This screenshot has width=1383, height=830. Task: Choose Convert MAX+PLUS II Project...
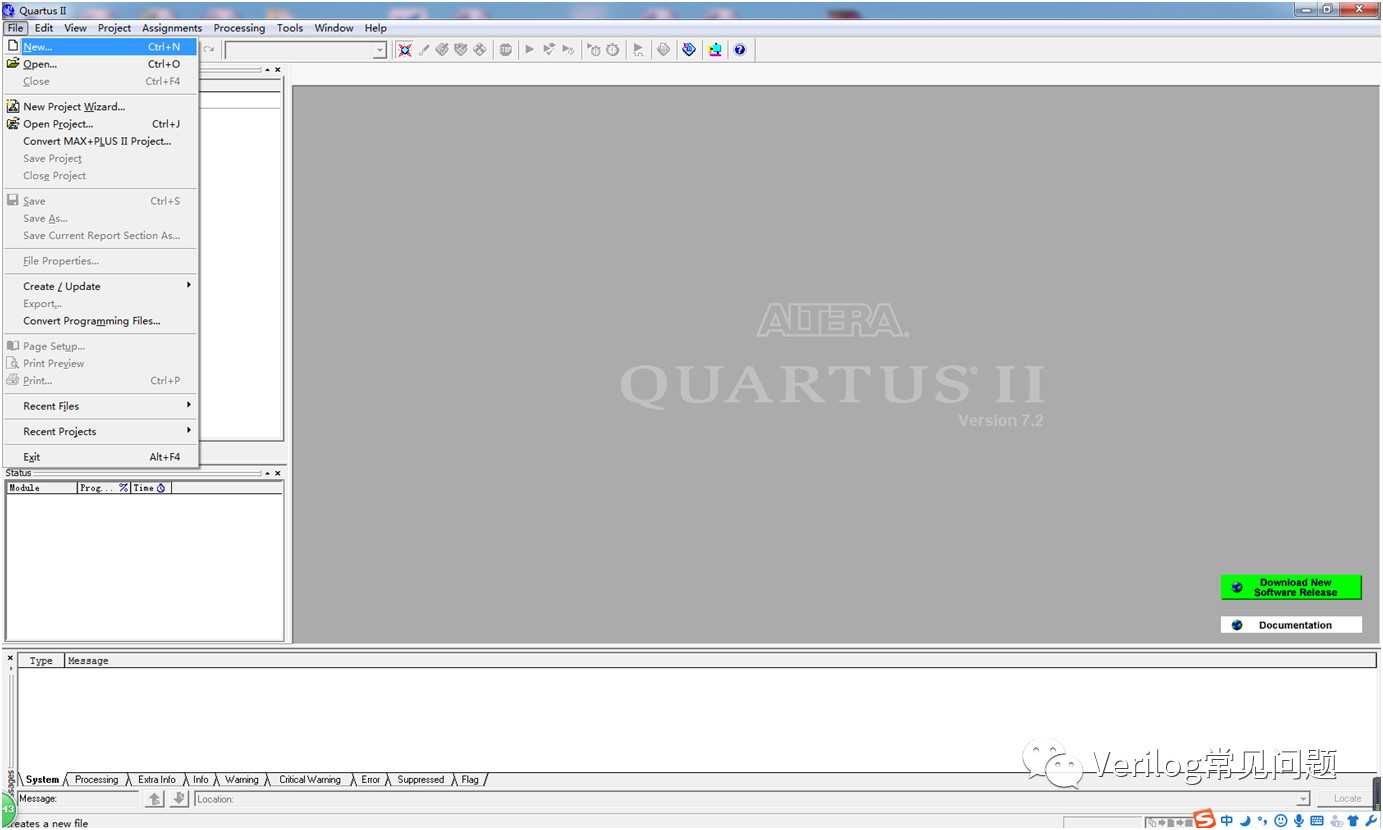pyautogui.click(x=101, y=141)
